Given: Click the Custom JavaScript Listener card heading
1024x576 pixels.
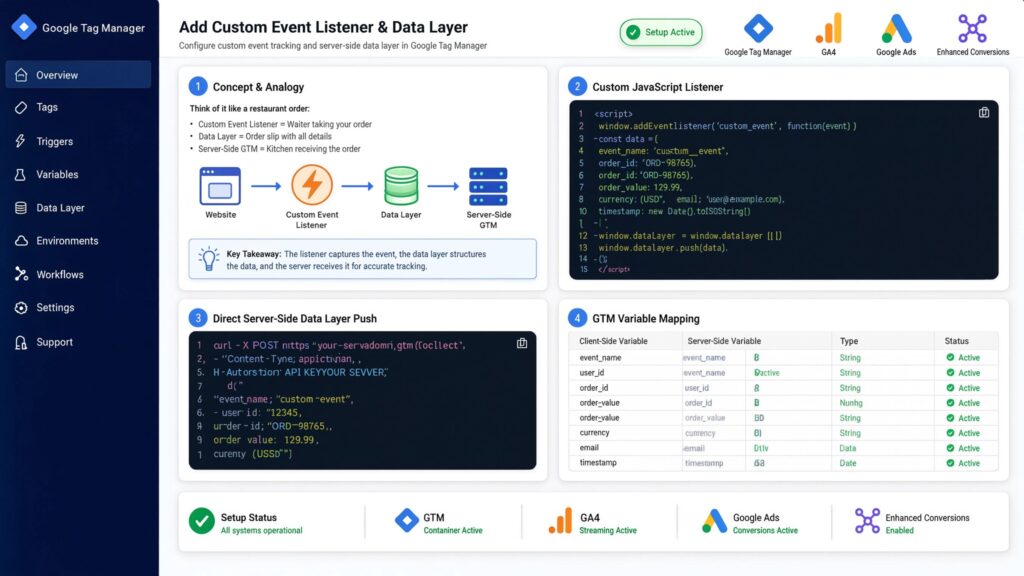Looking at the screenshot, I should [658, 87].
